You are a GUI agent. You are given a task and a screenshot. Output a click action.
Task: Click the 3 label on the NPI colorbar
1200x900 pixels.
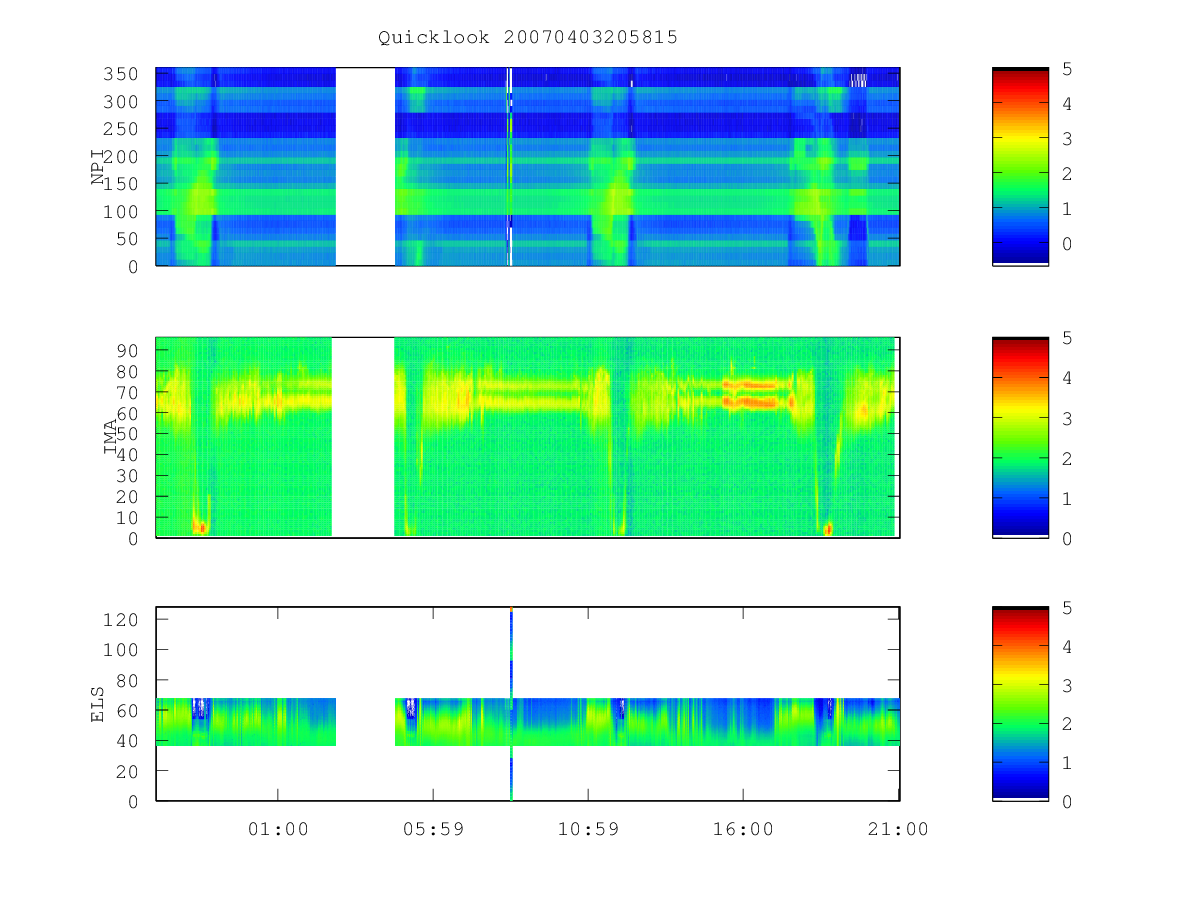1068,139
